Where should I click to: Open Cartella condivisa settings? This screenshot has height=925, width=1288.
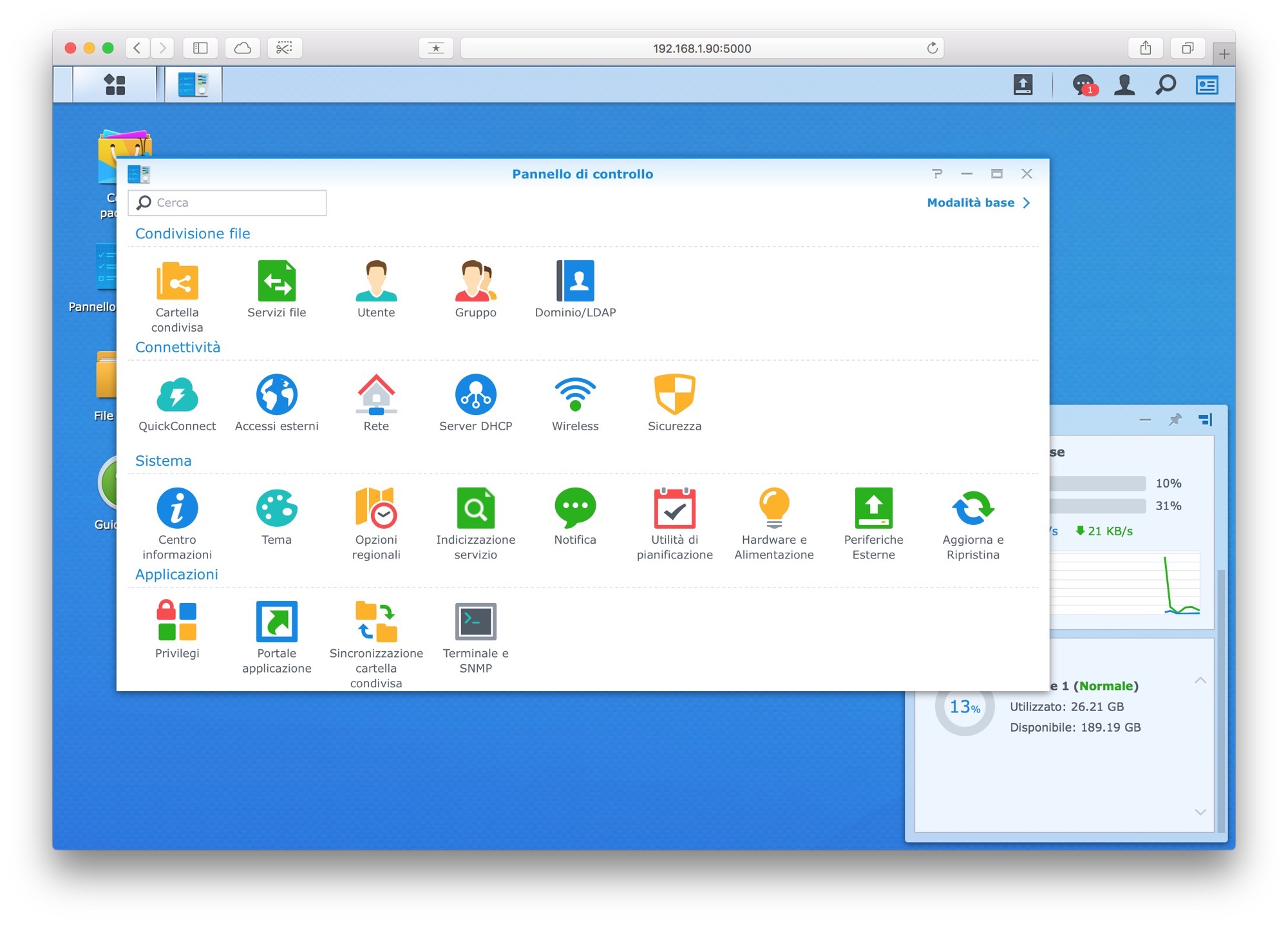tap(177, 296)
